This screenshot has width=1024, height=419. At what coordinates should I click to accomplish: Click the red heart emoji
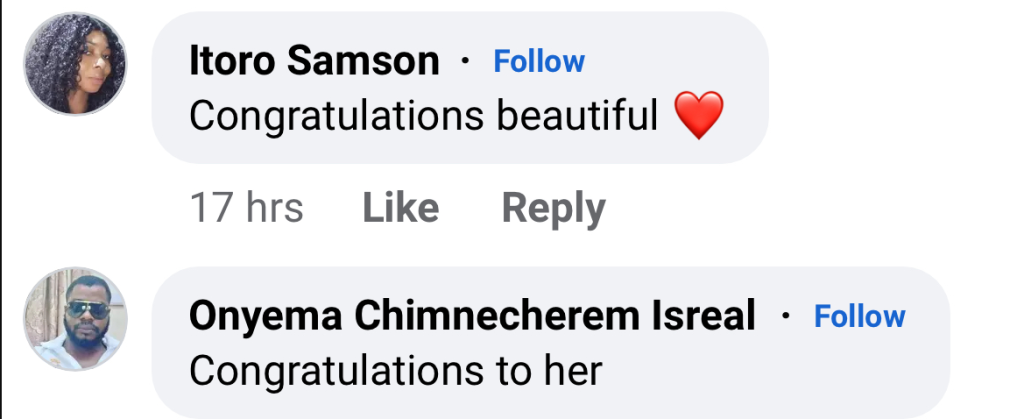pyautogui.click(x=699, y=117)
